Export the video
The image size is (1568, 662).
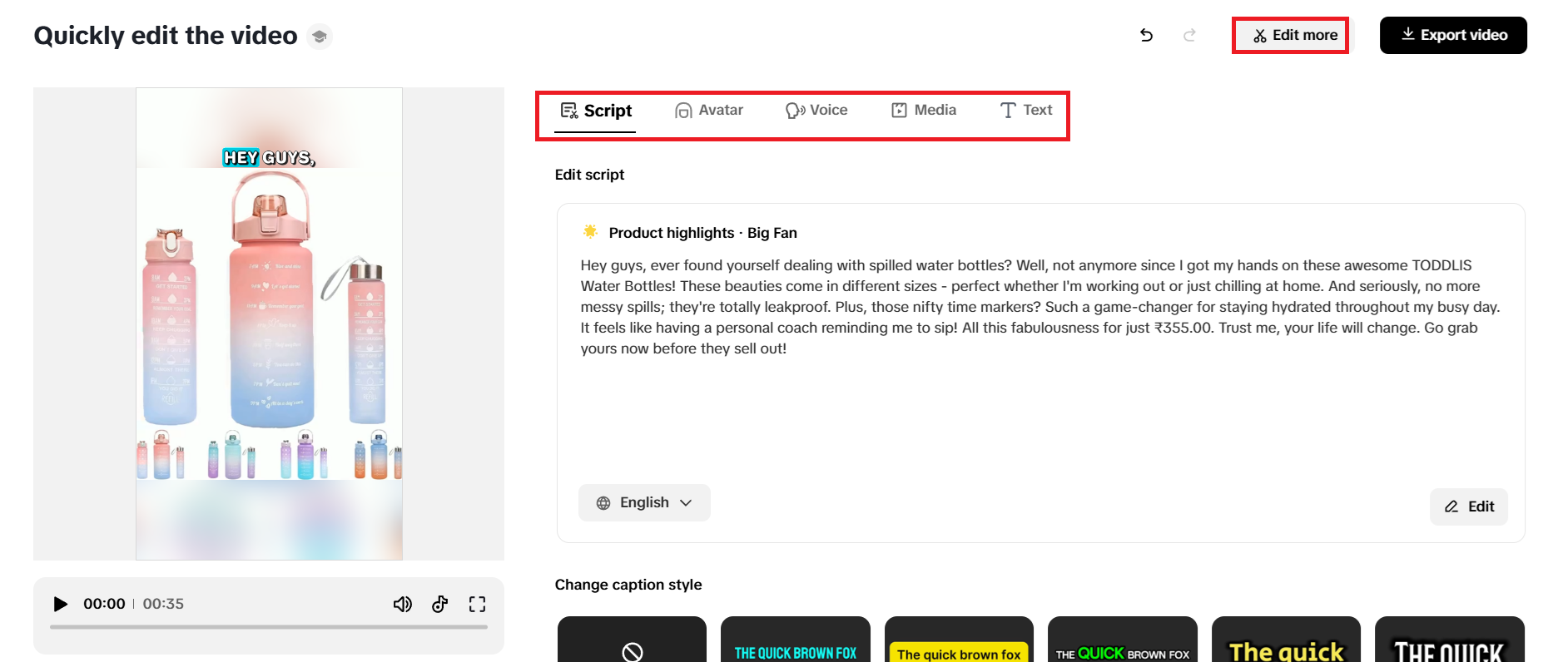[x=1453, y=36]
